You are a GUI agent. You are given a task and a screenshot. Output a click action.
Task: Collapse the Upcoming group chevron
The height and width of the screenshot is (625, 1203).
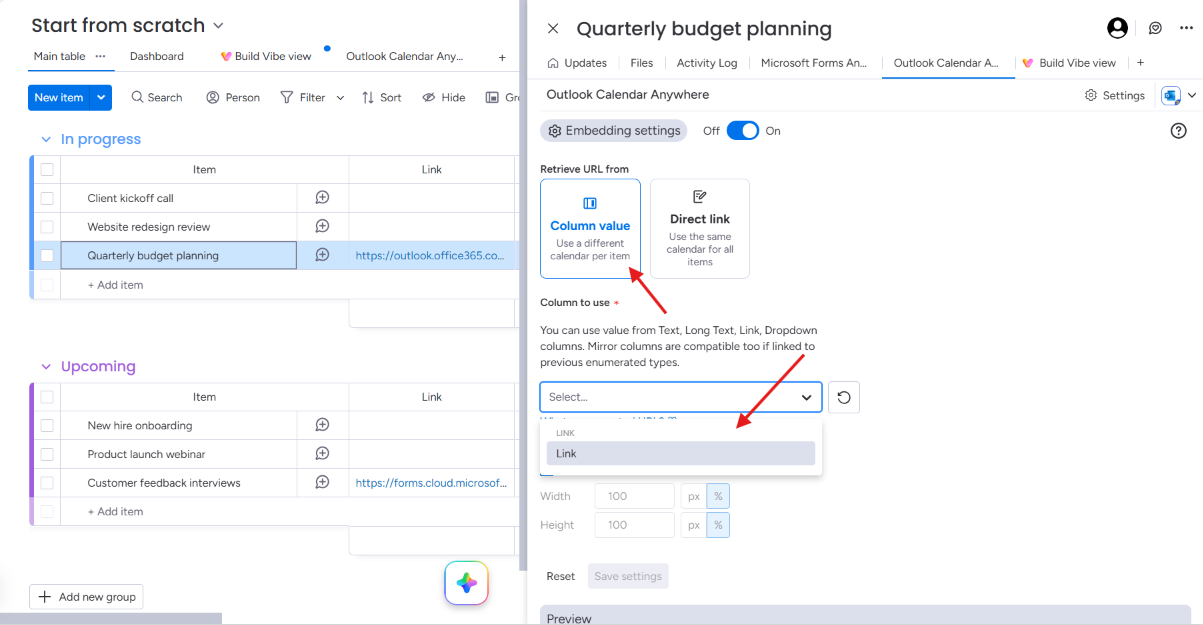[46, 367]
